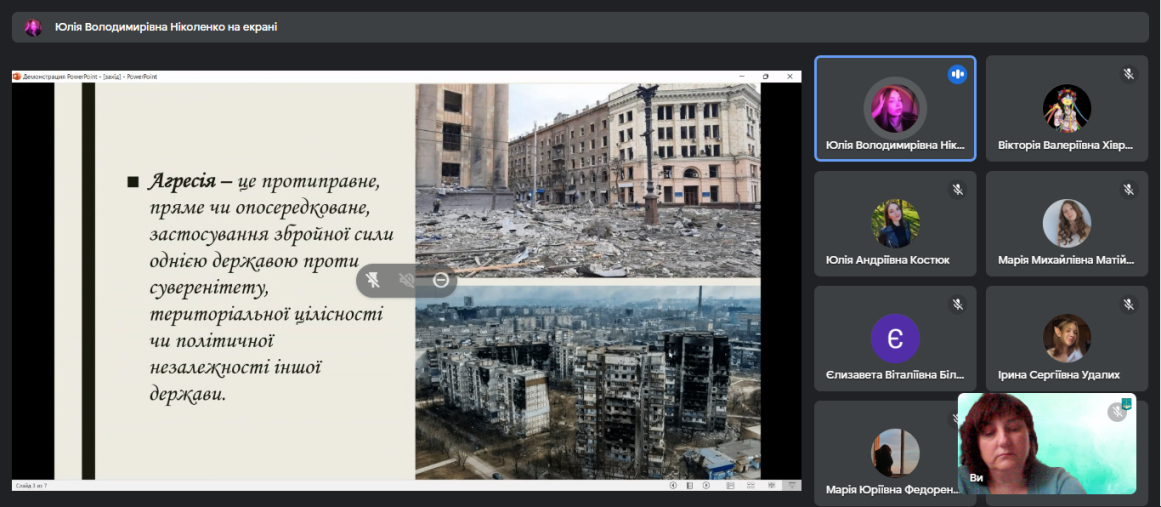Click muted mic icon on Юлія Андріївна Костюк tile
This screenshot has height=507, width=1161.
pos(957,189)
